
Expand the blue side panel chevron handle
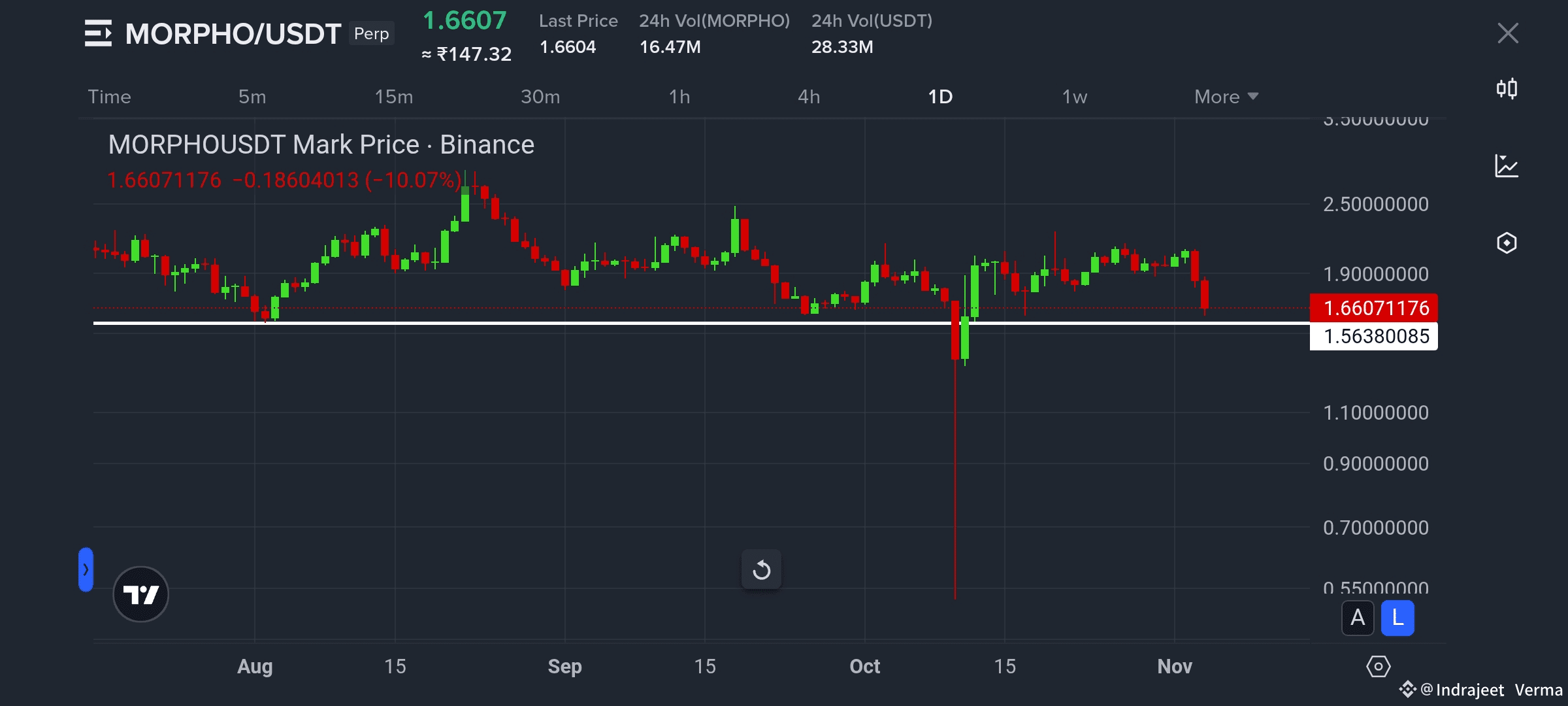pos(86,569)
